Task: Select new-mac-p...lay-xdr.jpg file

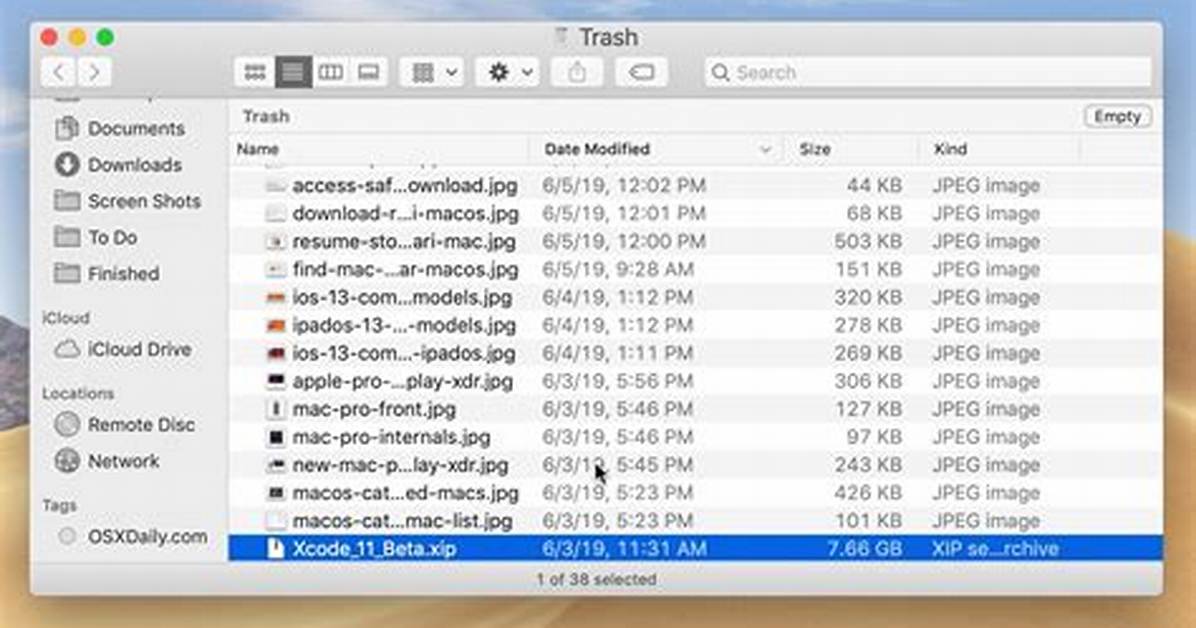Action: pyautogui.click(x=695, y=465)
